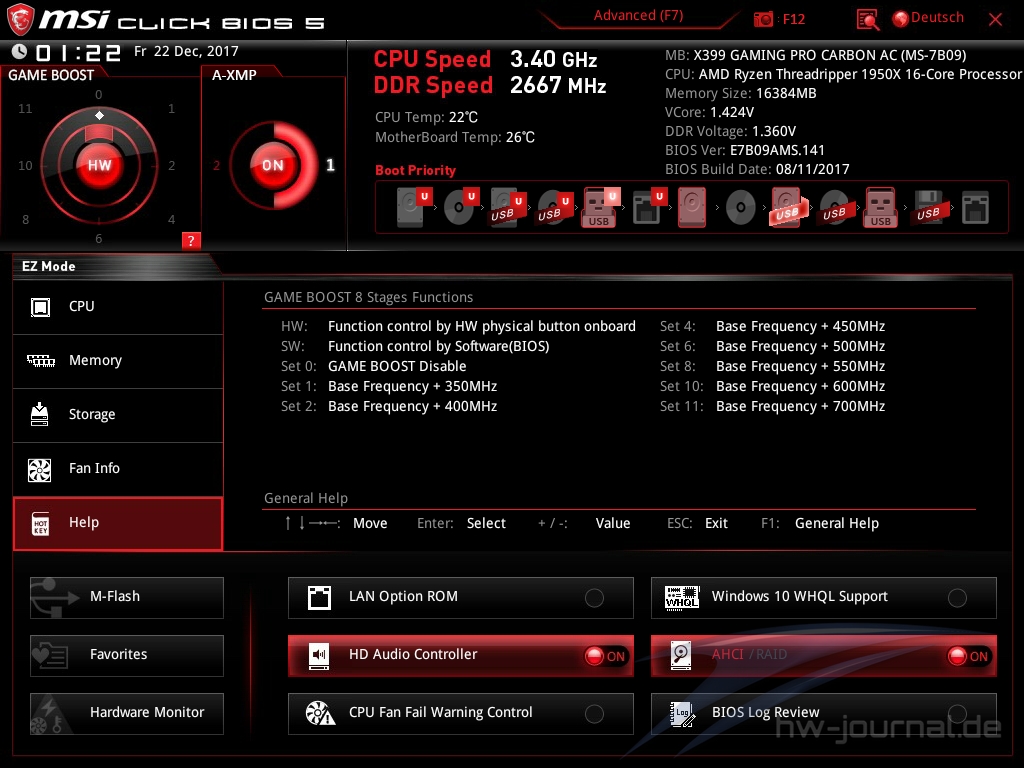
Task: Open Favorites
Action: 127,655
